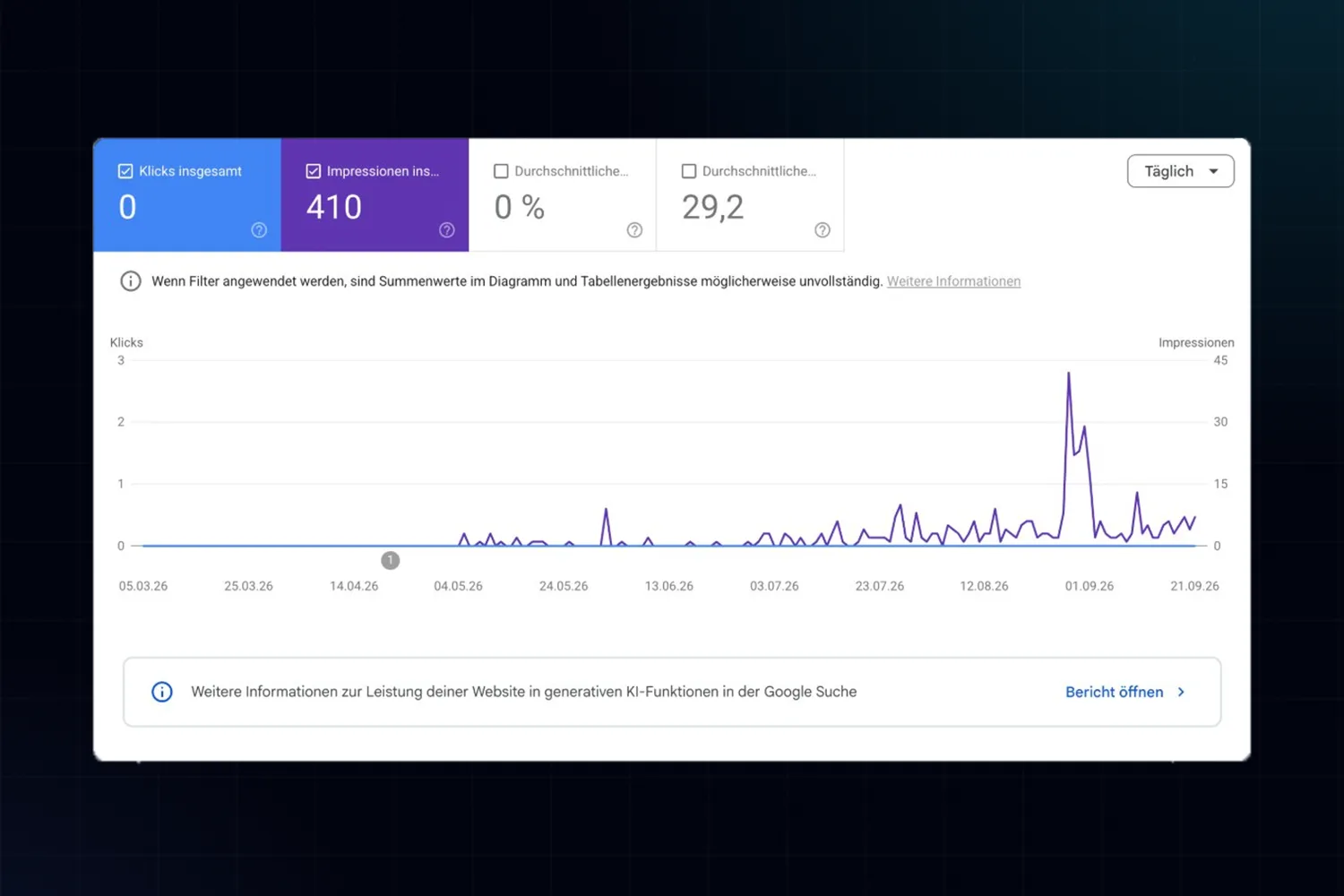Click the 01.09.26 date label
The width and height of the screenshot is (1344, 896).
pos(1090,586)
